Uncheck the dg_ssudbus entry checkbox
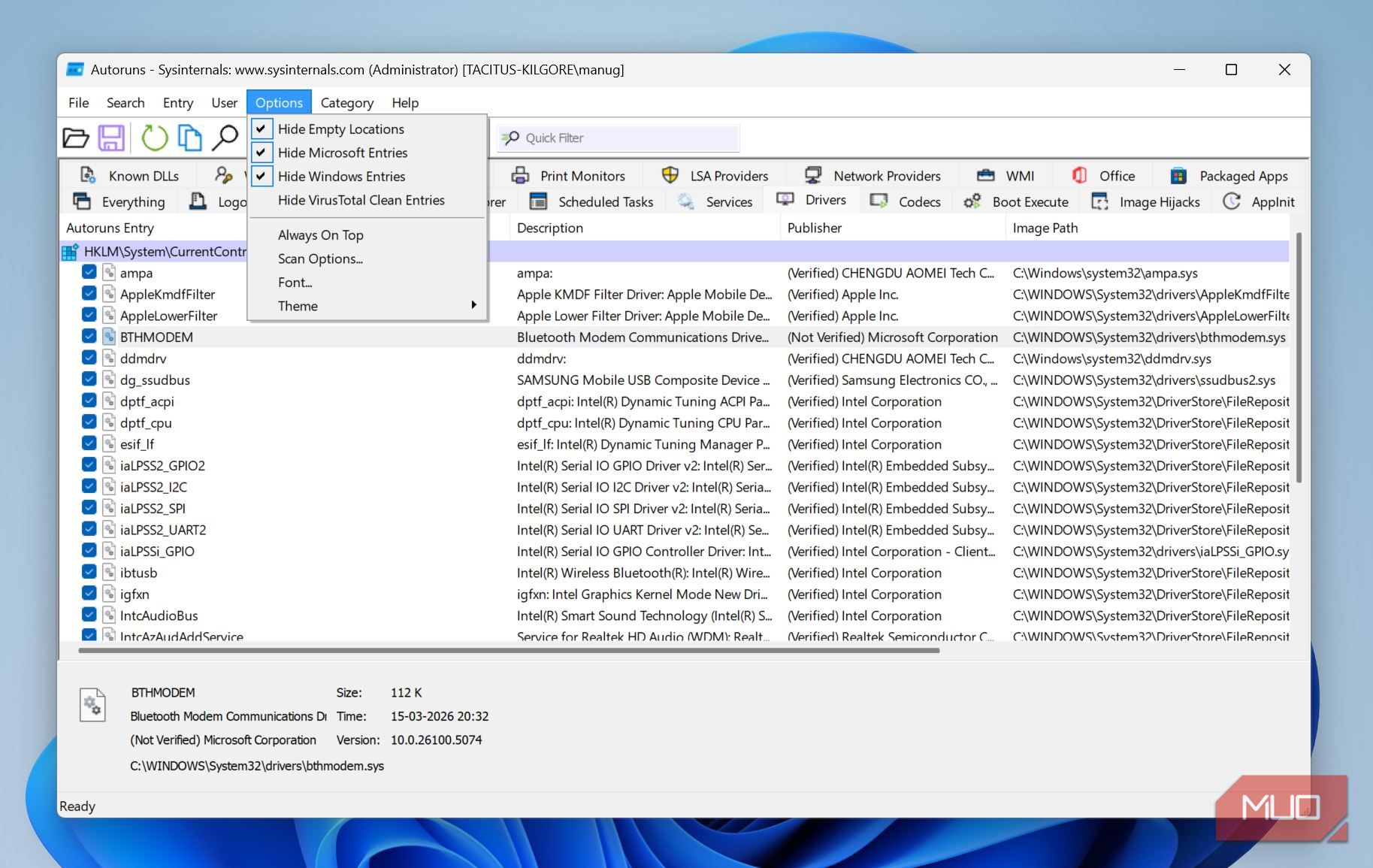 pos(89,380)
